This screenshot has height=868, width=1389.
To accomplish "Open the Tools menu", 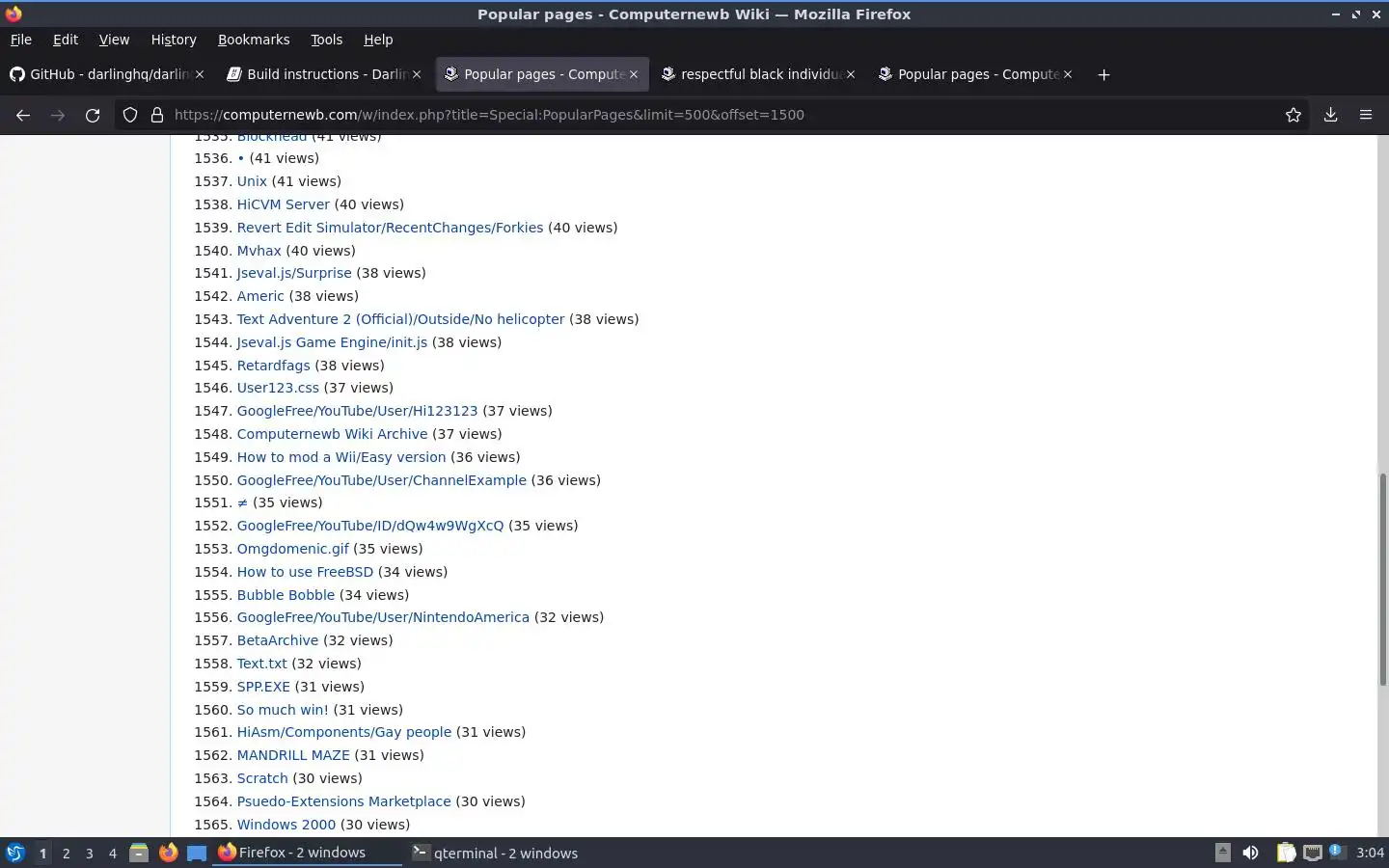I will pyautogui.click(x=327, y=40).
